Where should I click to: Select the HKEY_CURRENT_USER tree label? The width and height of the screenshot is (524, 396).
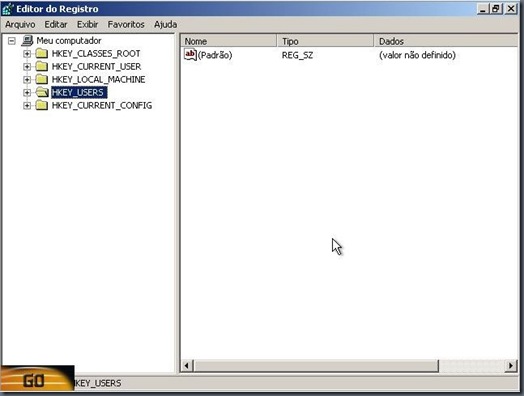96,67
